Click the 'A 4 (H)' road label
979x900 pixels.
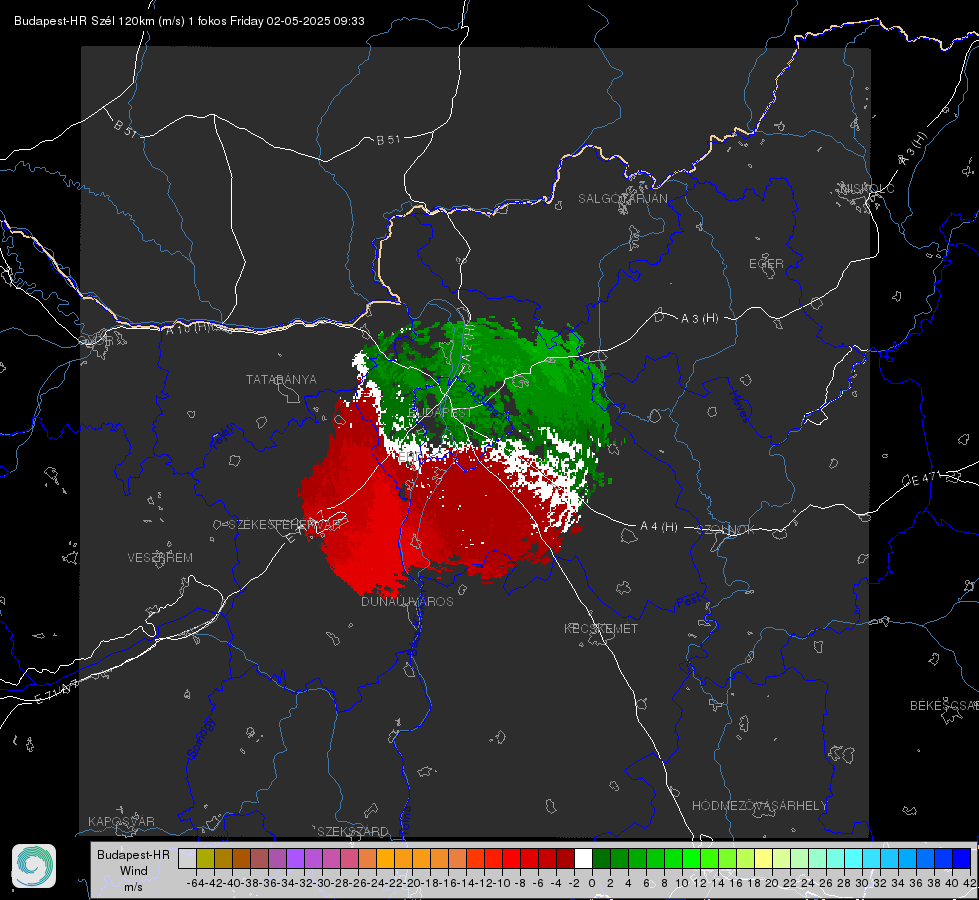659,527
